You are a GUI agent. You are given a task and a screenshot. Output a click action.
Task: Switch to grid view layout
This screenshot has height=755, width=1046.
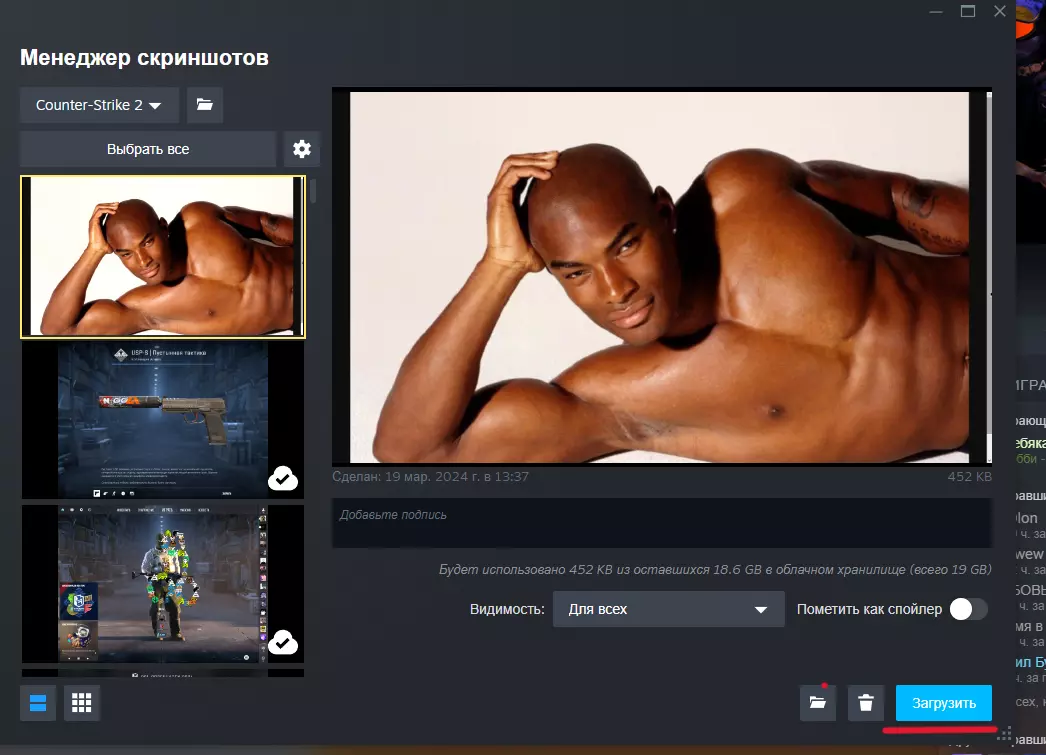click(x=81, y=703)
